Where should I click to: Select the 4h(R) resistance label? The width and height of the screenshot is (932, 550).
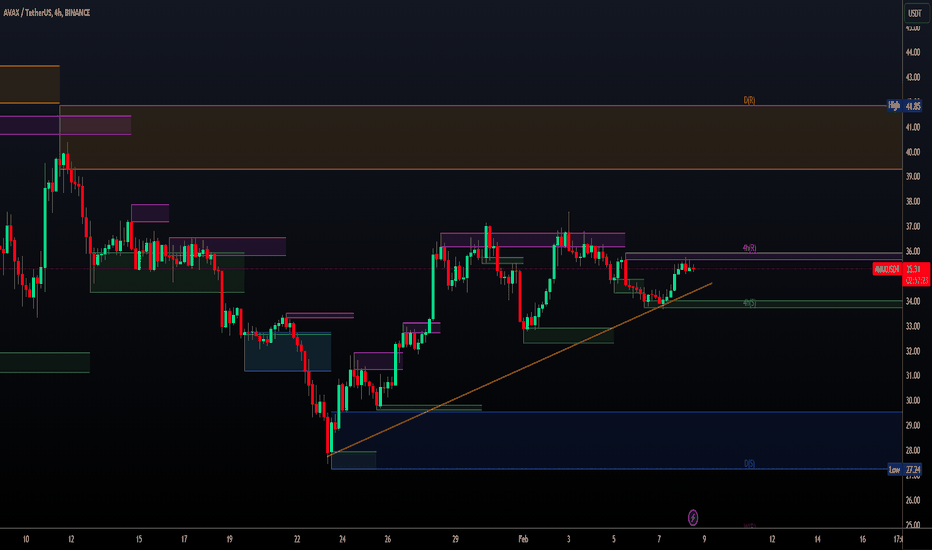750,248
